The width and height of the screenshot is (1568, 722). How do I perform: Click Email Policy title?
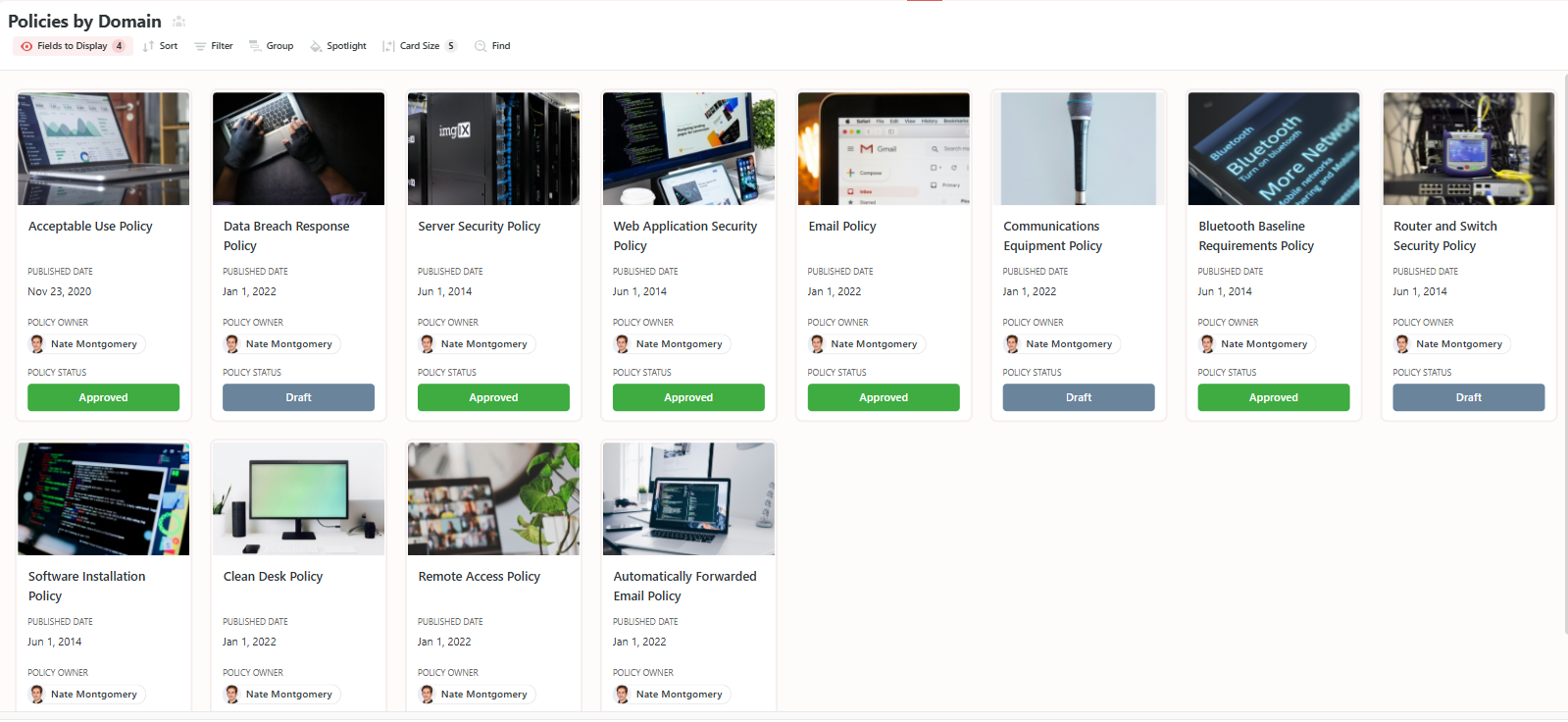point(842,227)
